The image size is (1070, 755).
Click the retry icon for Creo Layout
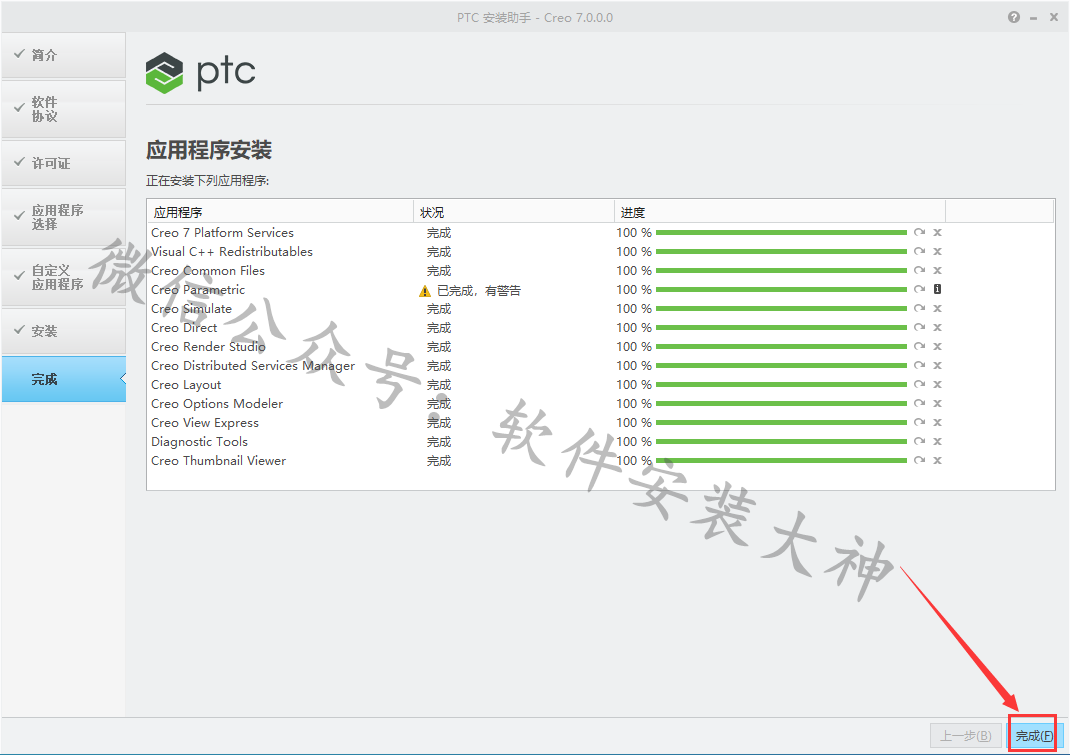click(919, 384)
